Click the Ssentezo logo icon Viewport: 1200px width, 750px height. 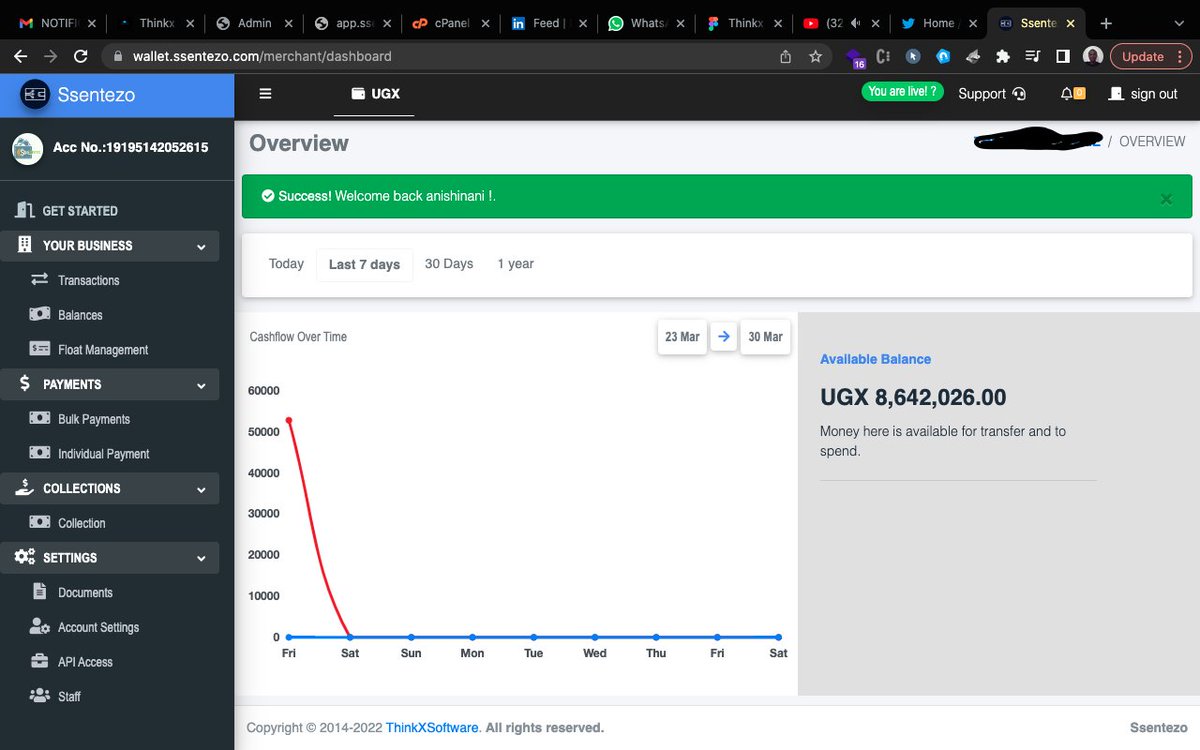click(35, 95)
